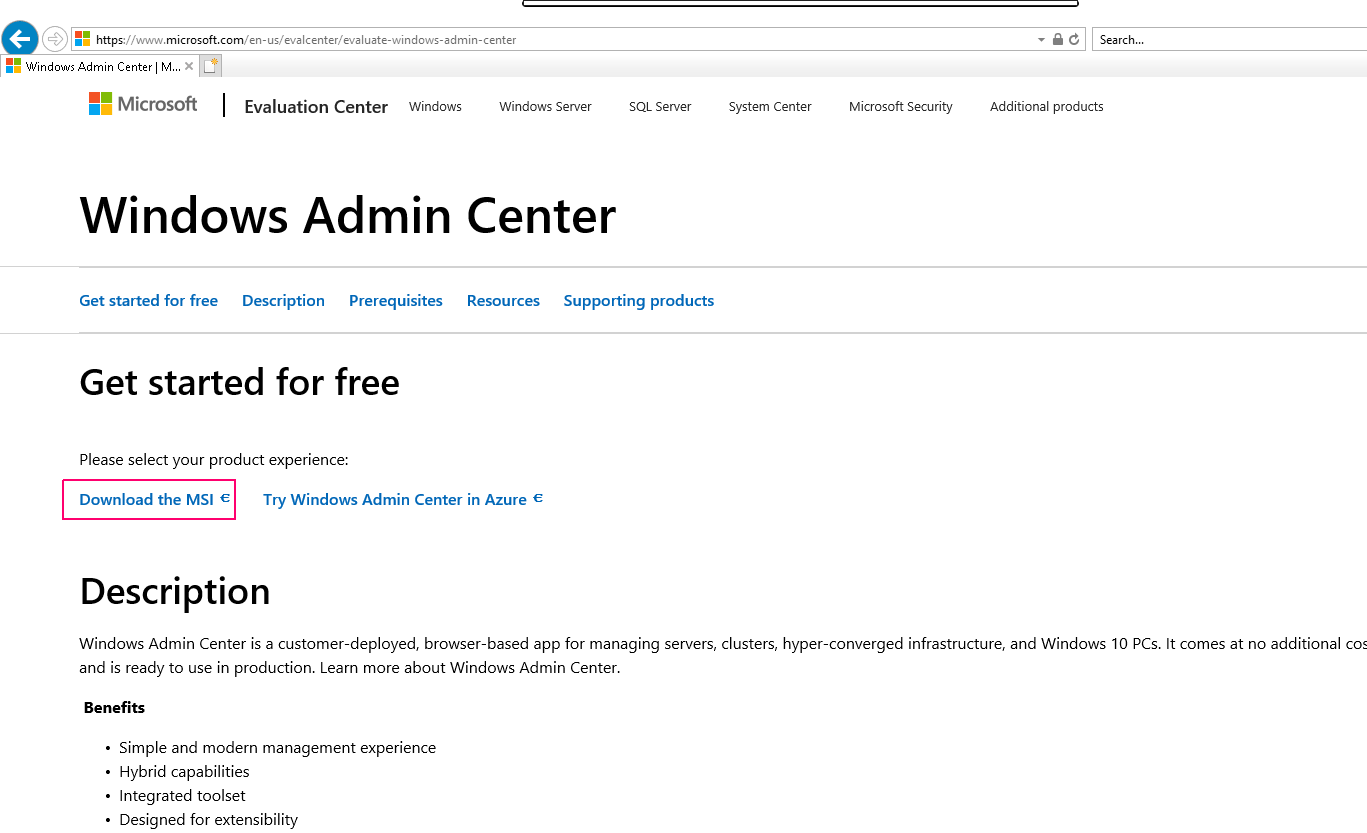Jump to Supporting products section link
The width and height of the screenshot is (1367, 833).
pyautogui.click(x=639, y=301)
